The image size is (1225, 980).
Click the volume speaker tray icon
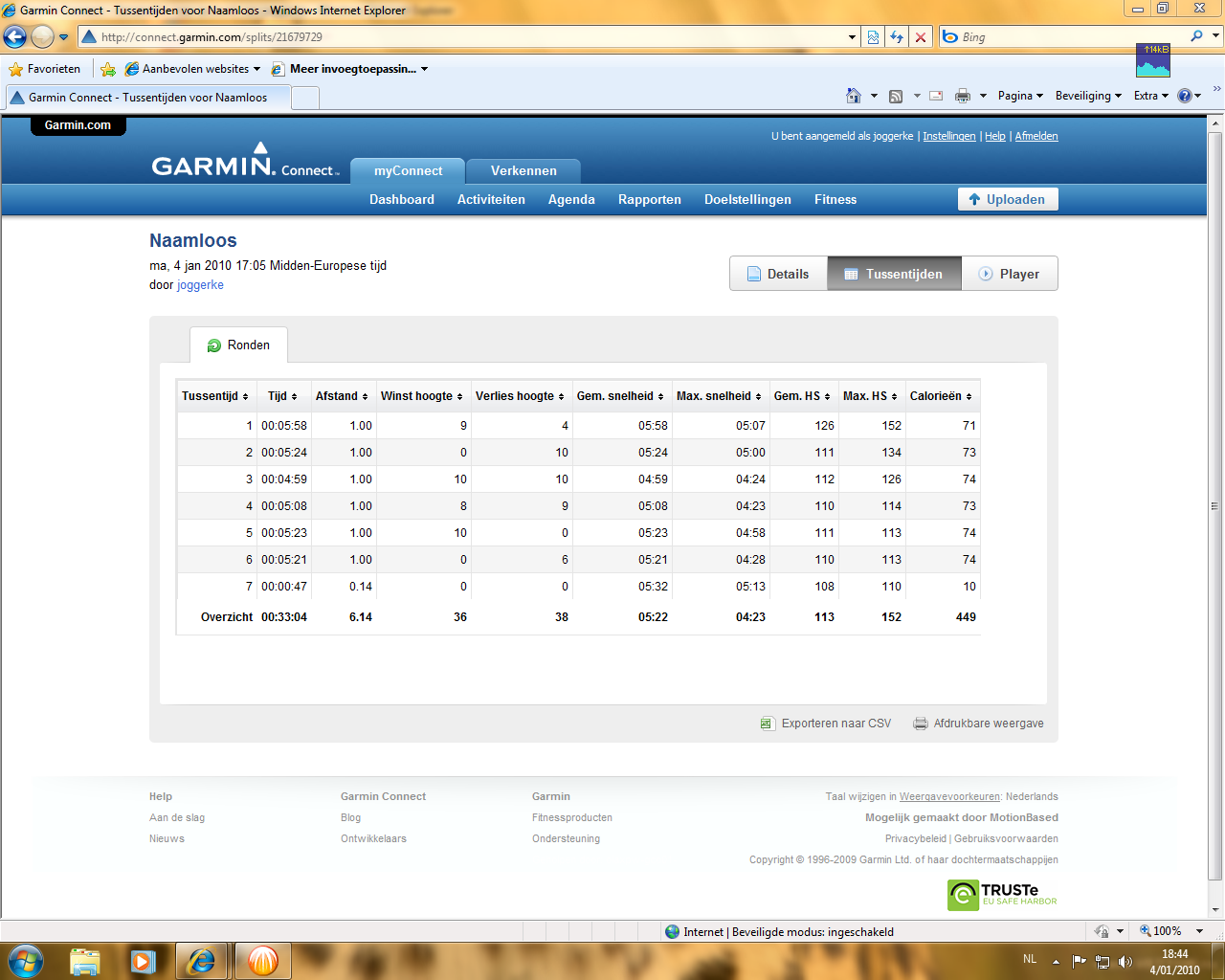tap(1125, 961)
